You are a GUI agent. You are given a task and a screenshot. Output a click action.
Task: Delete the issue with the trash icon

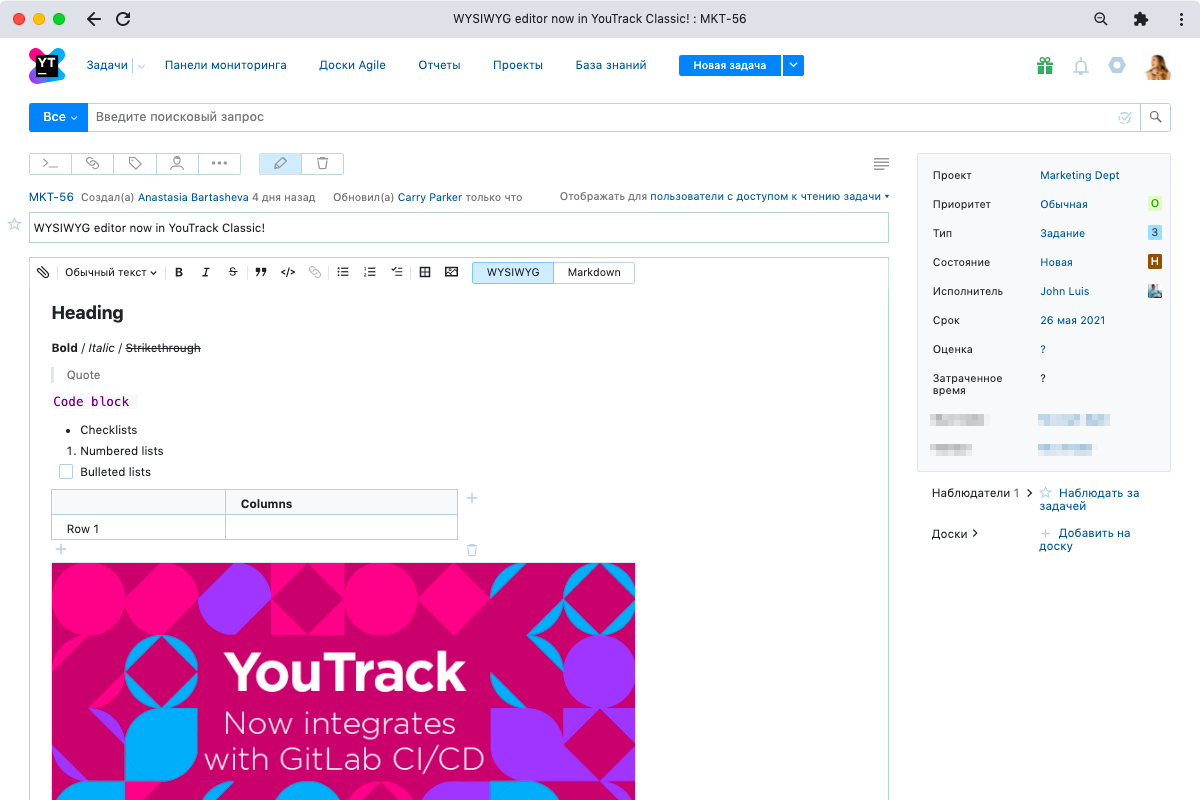[322, 163]
